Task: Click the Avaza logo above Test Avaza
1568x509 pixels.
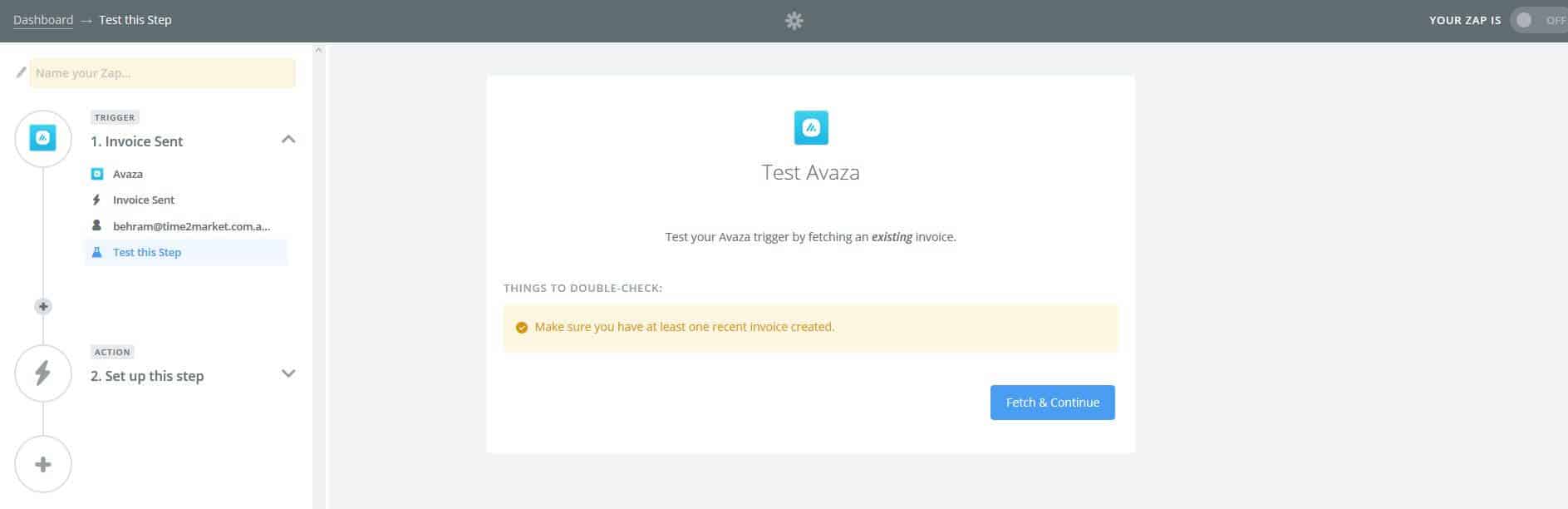Action: [811, 127]
